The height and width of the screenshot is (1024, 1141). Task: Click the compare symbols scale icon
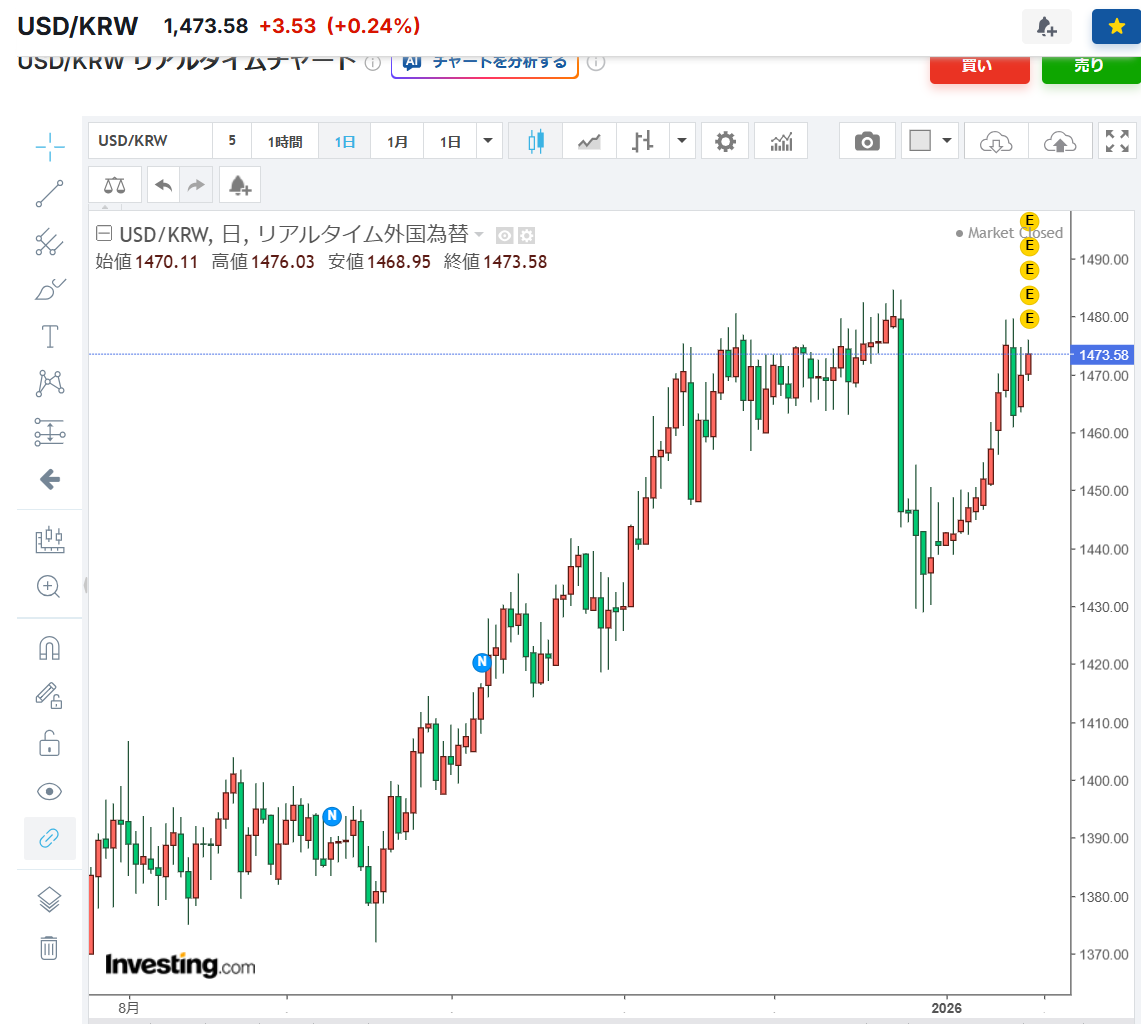(115, 185)
